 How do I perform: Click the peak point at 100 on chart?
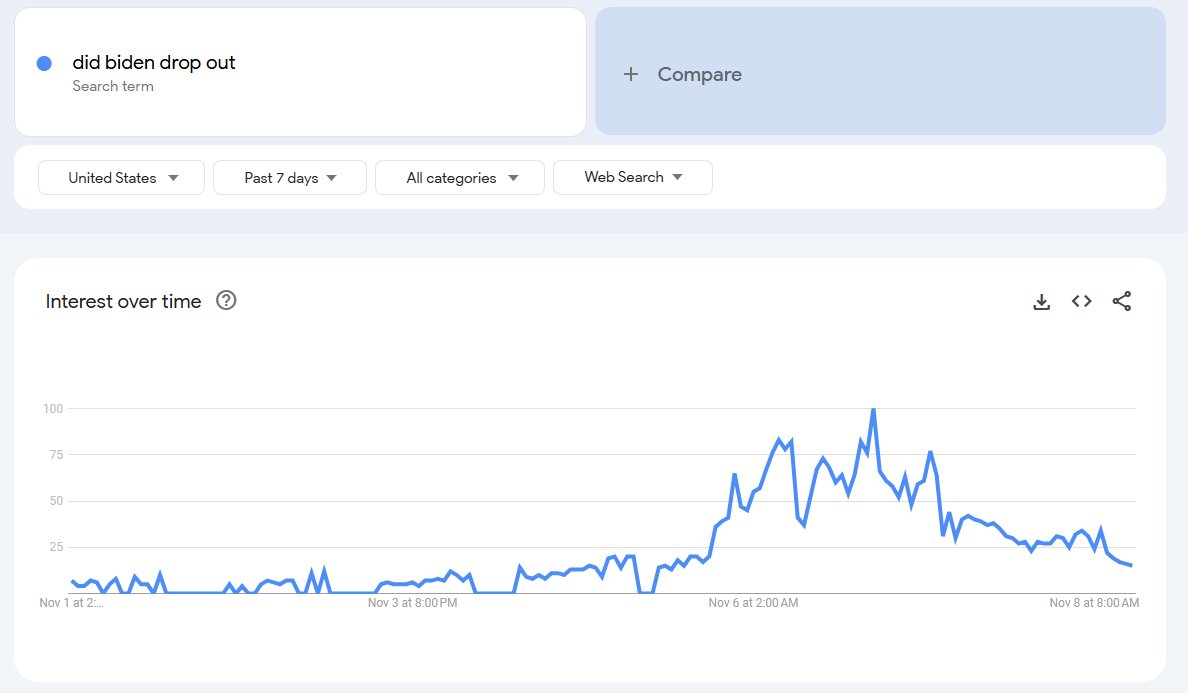click(x=874, y=410)
